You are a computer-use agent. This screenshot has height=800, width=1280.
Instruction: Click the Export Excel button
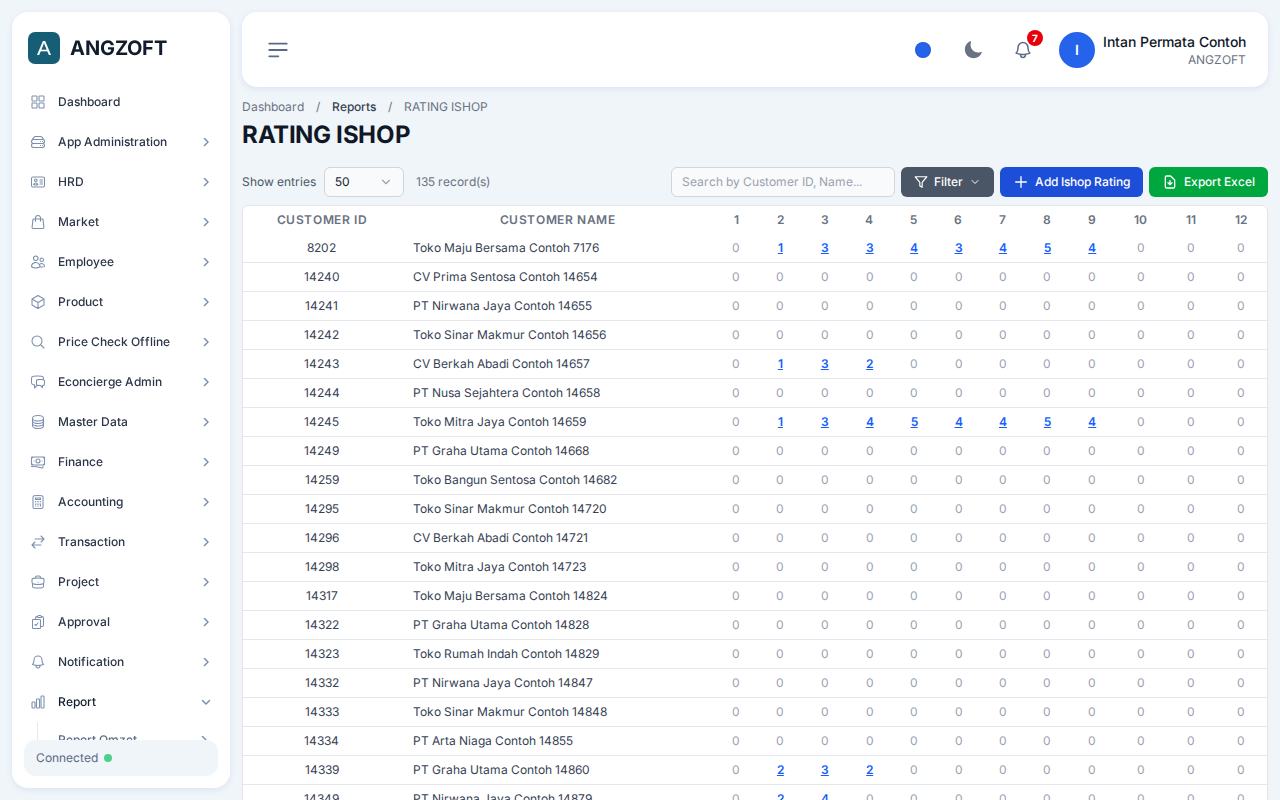(1208, 182)
